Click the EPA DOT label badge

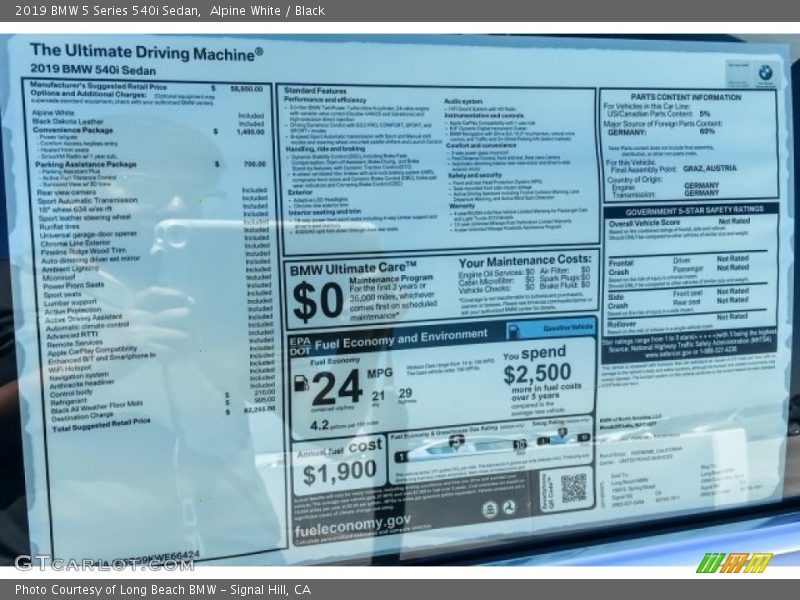click(x=300, y=346)
